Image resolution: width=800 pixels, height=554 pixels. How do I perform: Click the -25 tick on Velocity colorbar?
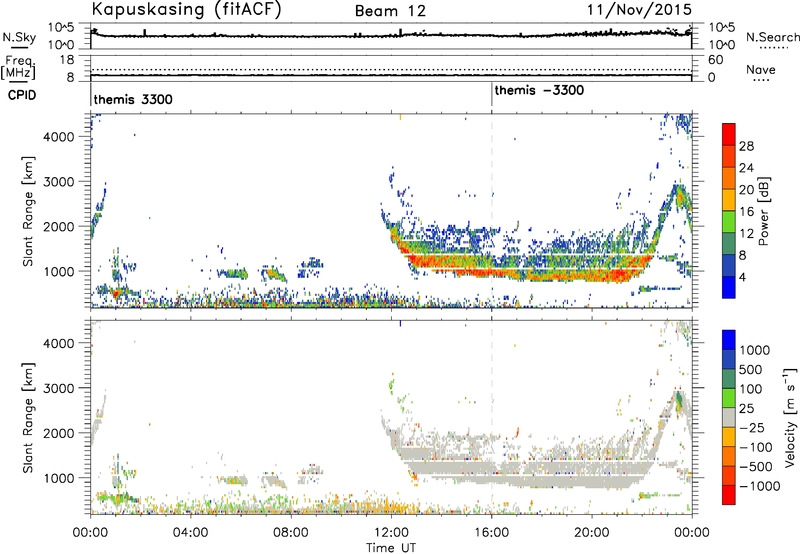coord(752,427)
